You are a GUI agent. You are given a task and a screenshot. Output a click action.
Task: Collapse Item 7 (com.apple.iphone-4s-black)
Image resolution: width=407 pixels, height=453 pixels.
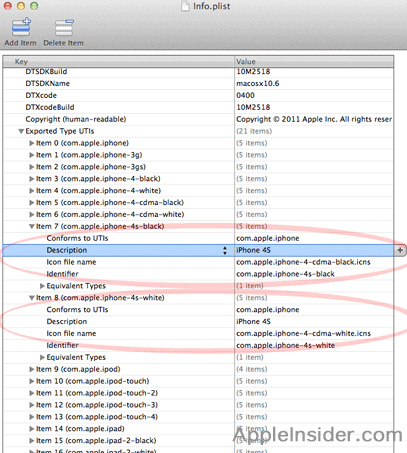click(x=32, y=227)
